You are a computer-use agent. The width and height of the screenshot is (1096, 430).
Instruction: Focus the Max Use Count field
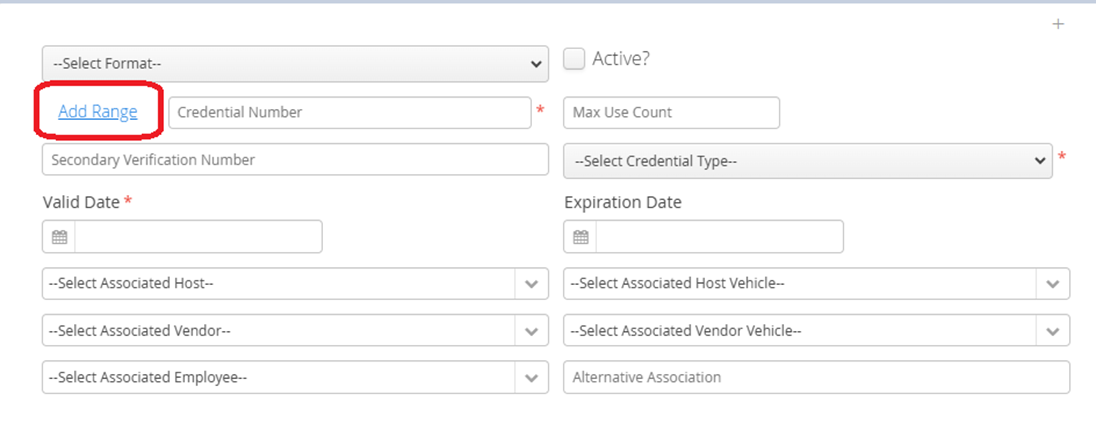(x=672, y=113)
